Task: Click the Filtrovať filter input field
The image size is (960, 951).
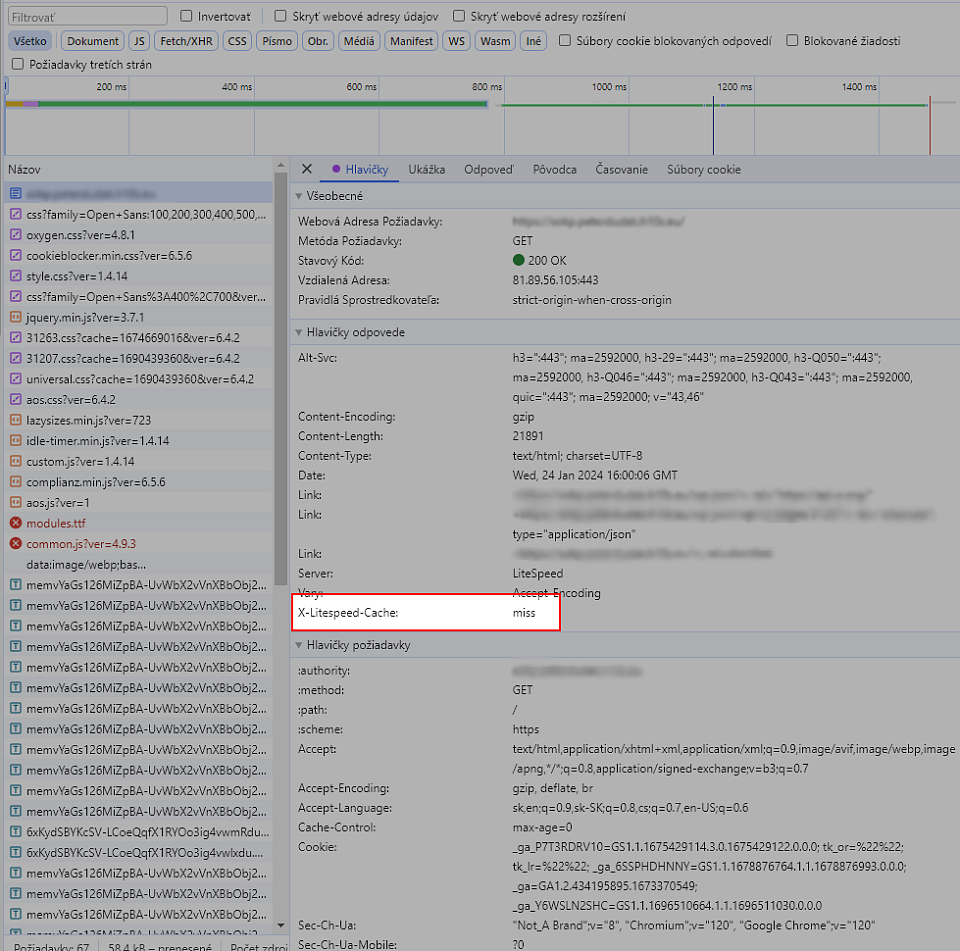Action: [x=87, y=17]
